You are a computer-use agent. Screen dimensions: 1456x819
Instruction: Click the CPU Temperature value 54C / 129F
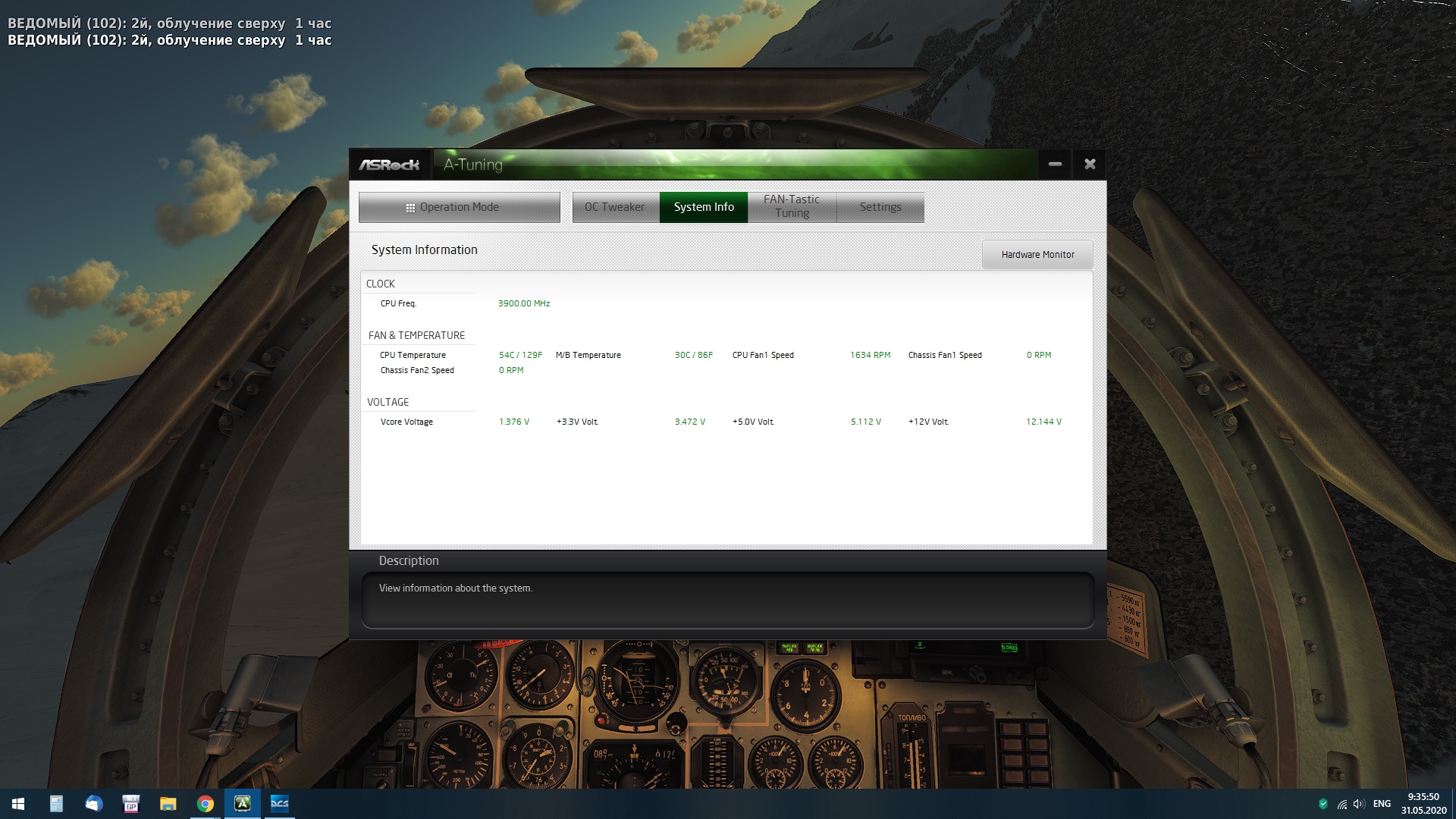pos(520,355)
